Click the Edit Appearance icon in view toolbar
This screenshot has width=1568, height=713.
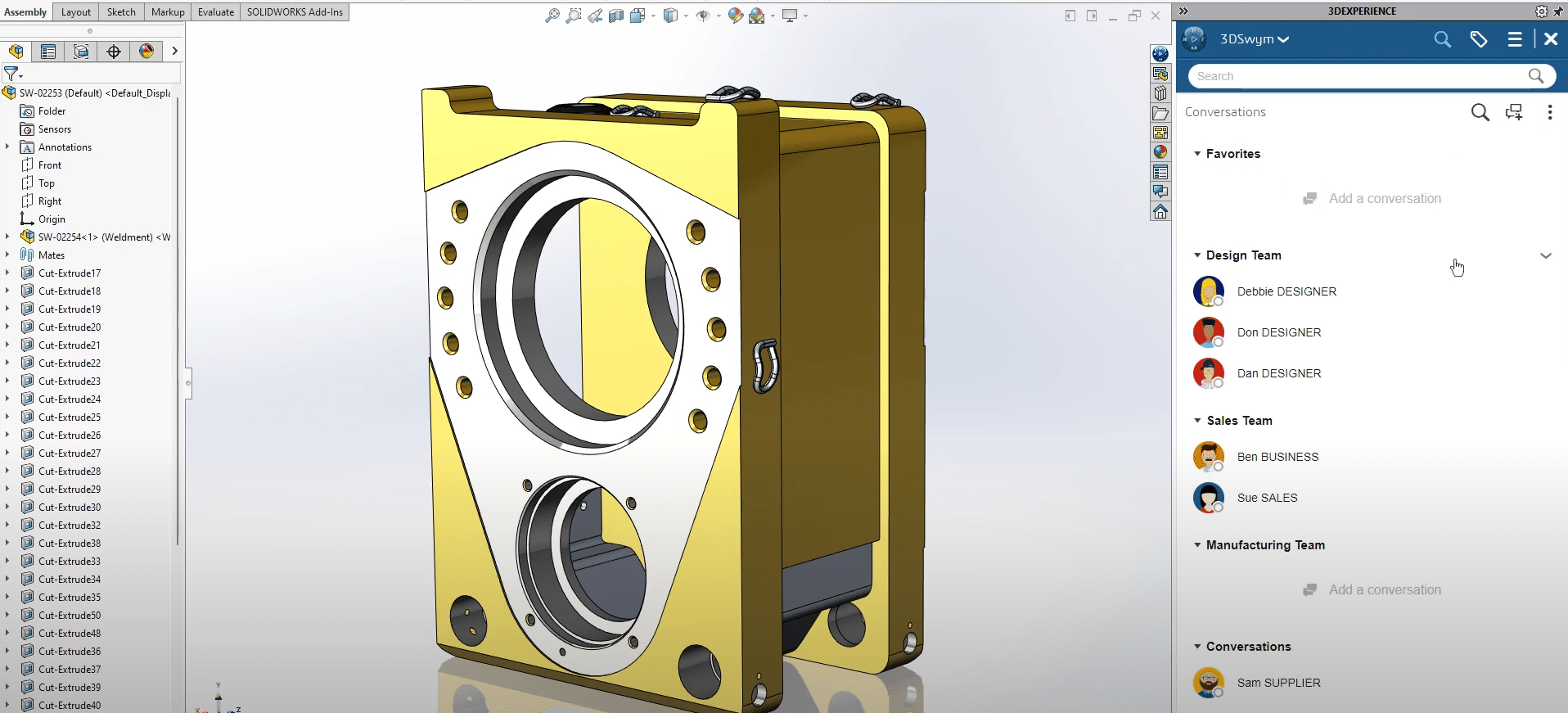pyautogui.click(x=735, y=16)
